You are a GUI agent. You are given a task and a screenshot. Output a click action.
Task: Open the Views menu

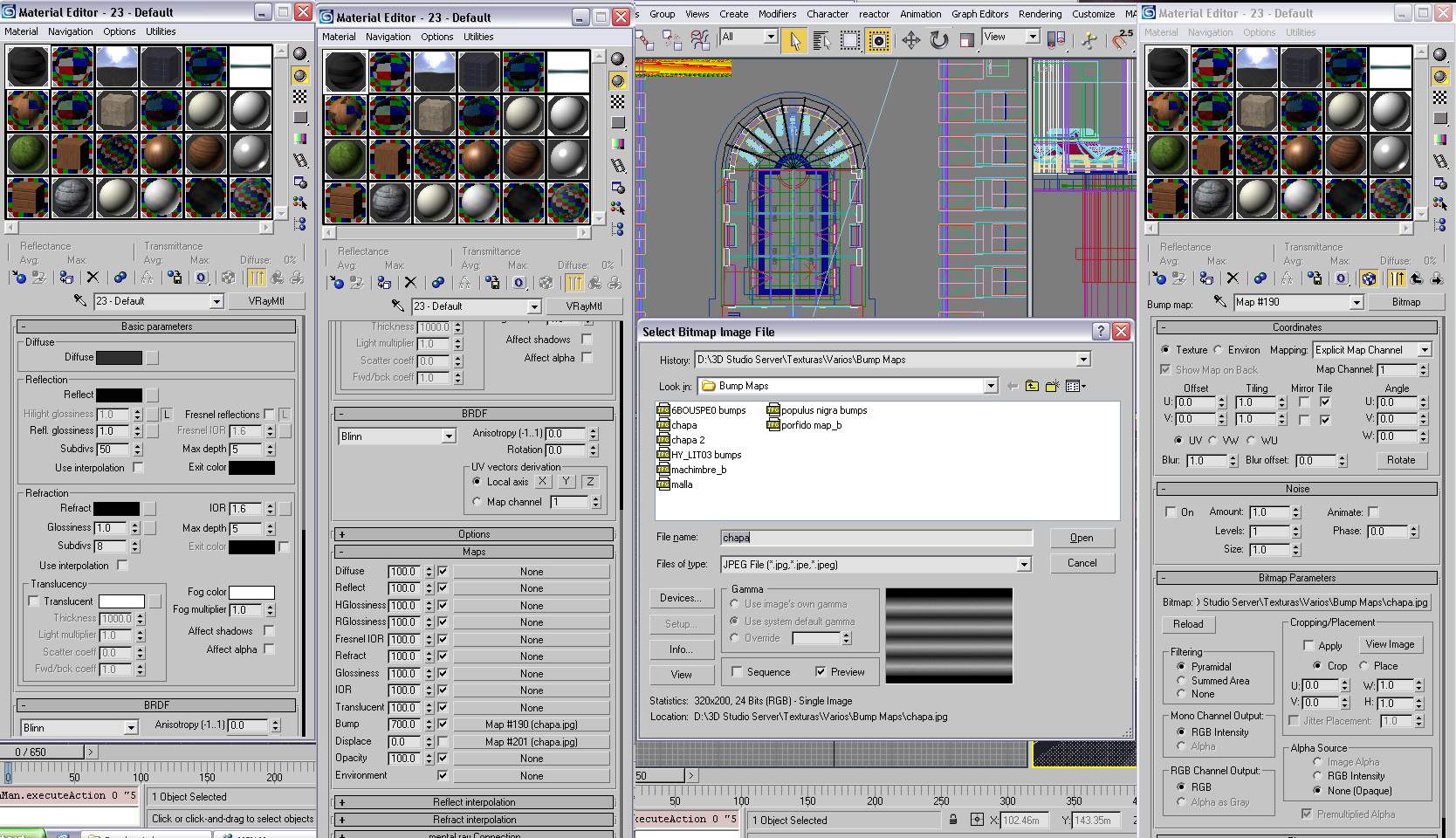[x=697, y=14]
